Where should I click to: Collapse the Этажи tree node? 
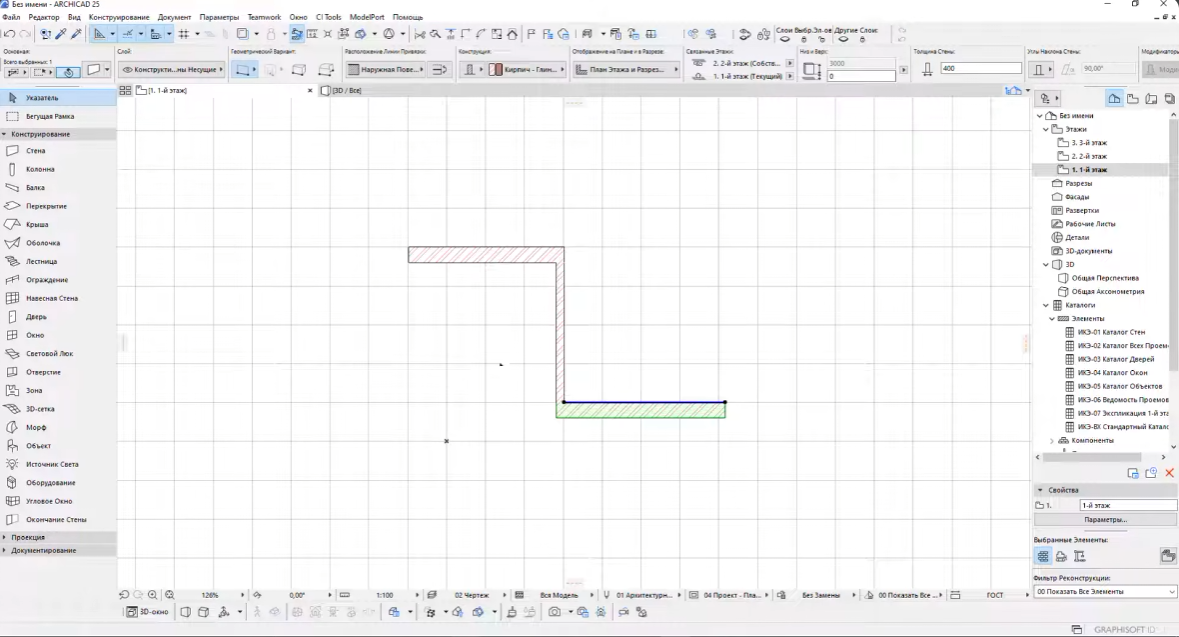(x=1046, y=129)
